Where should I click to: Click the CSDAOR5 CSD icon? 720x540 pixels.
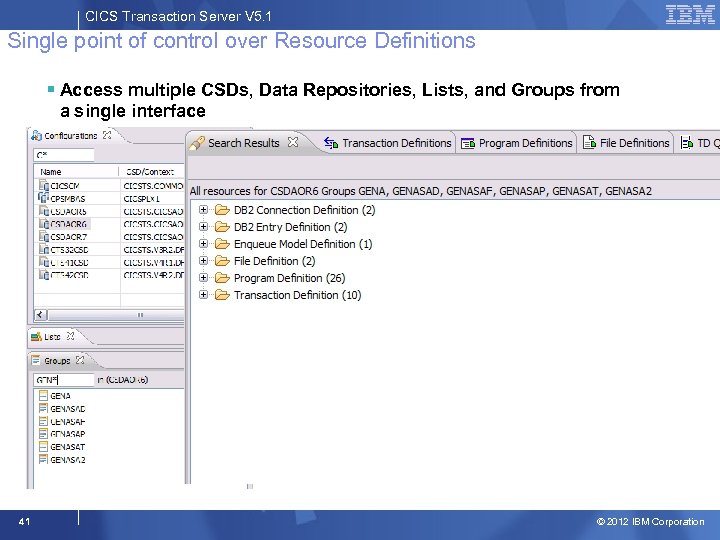(44, 211)
